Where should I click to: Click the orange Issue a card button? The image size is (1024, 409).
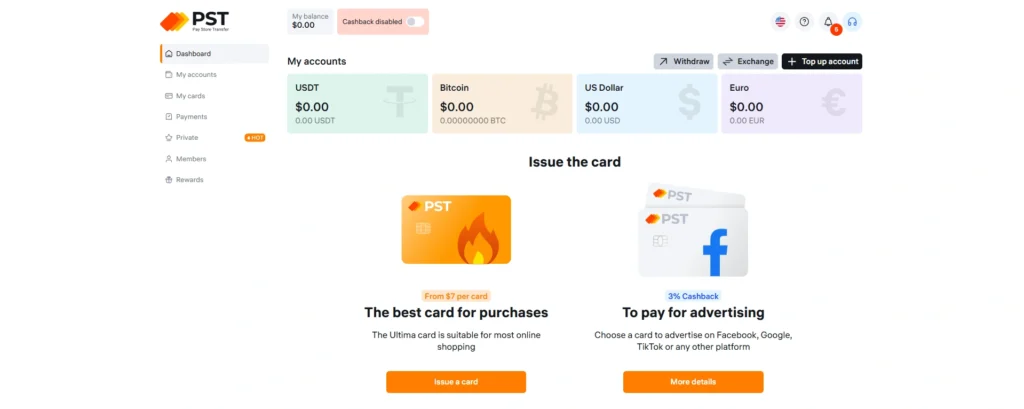point(456,382)
